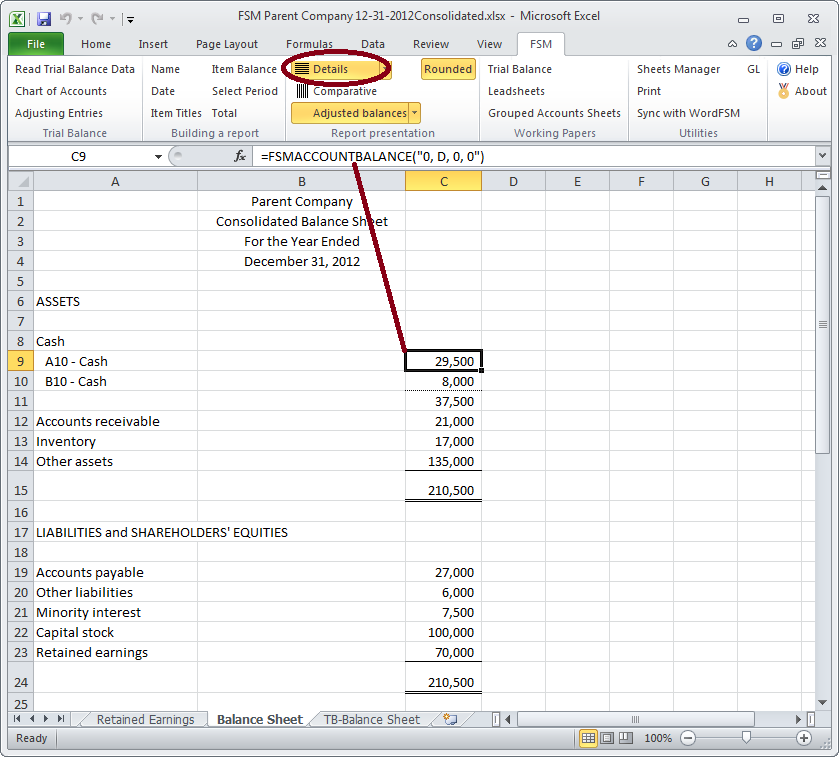Minimize the ribbon with the caret icon
Viewport: 839px width, 757px height.
click(x=733, y=44)
